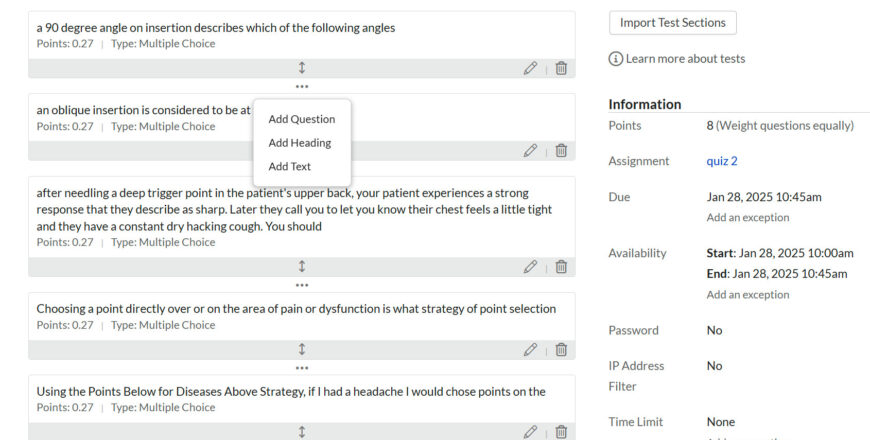Open the quiz 2 assignment link
This screenshot has height=440, width=870.
722,161
